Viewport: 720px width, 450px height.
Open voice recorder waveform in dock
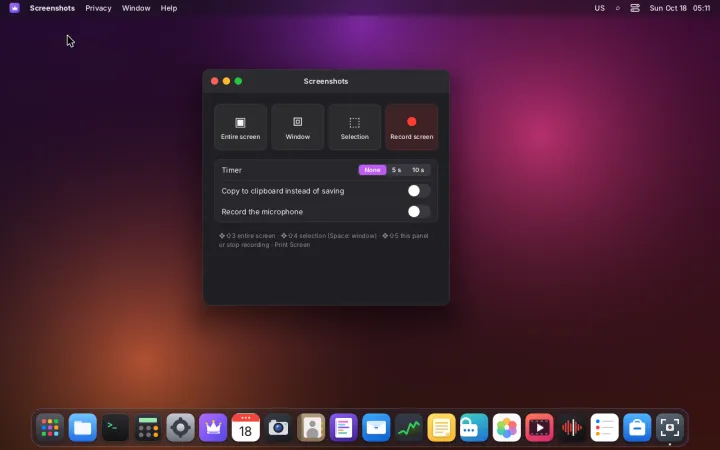pos(572,428)
